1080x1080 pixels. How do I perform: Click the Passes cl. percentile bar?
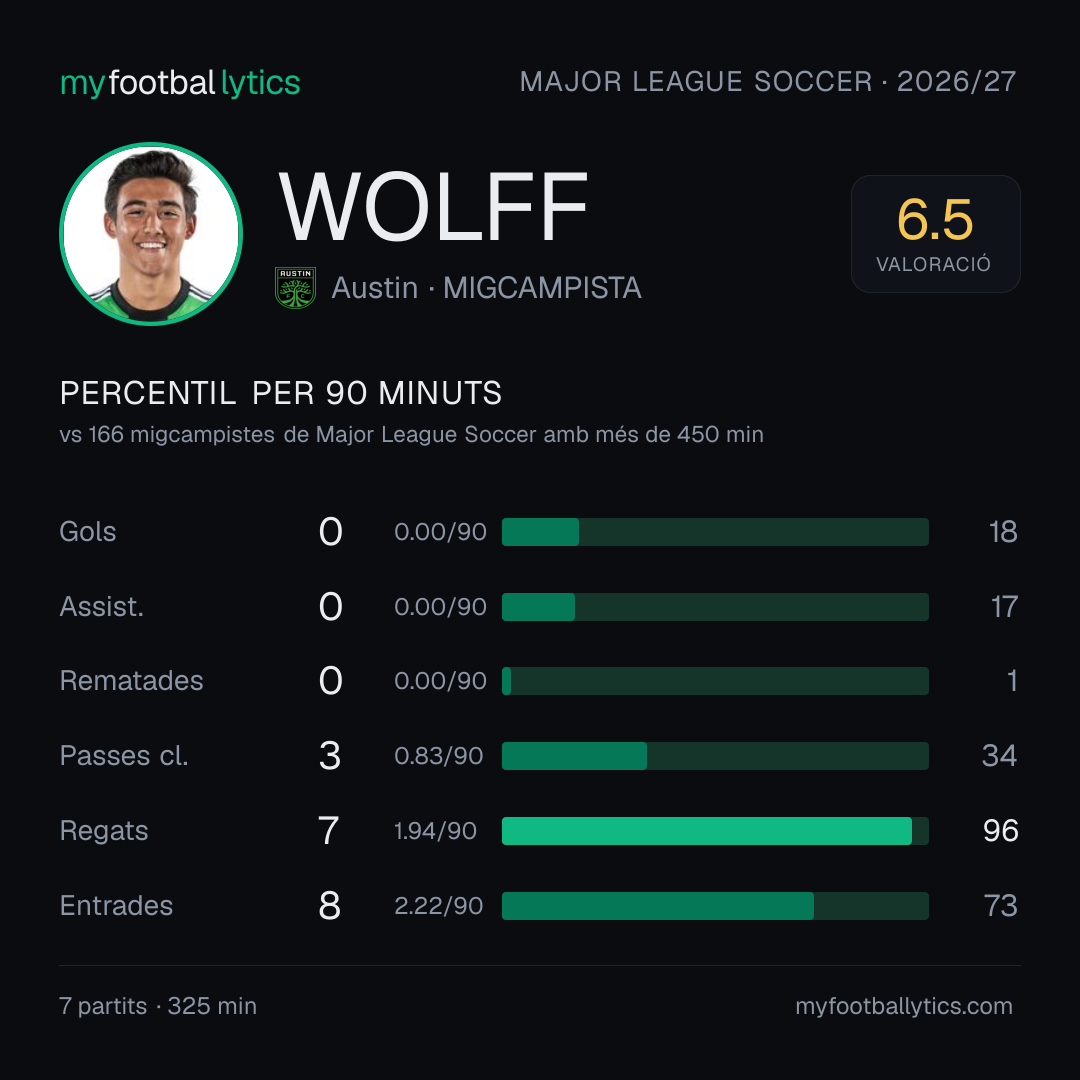[715, 756]
